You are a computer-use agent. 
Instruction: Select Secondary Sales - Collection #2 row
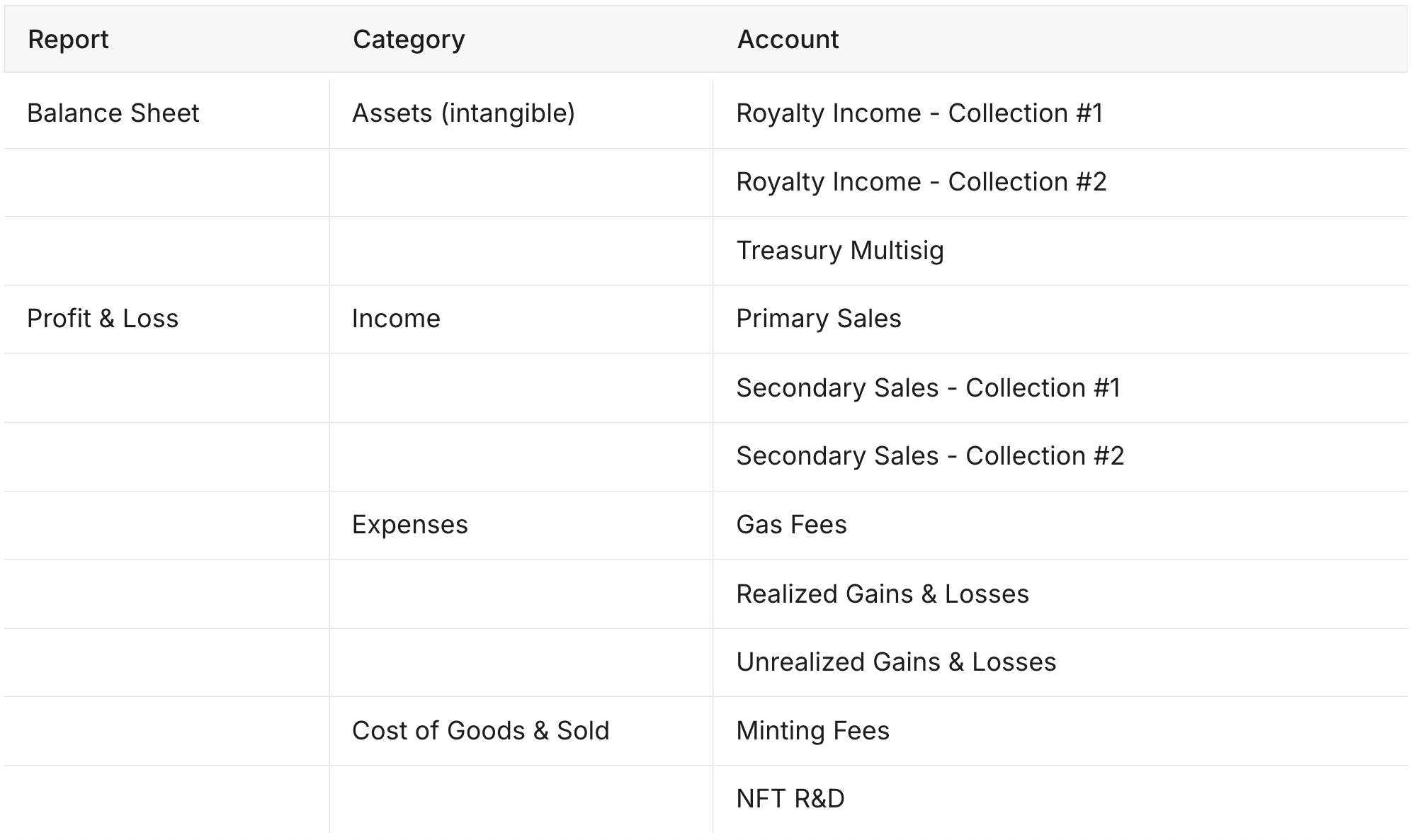tap(929, 456)
